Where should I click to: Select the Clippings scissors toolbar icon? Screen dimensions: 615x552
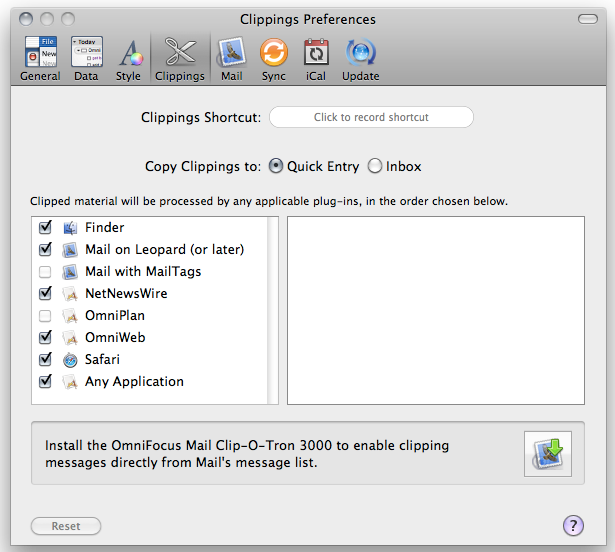(x=180, y=51)
